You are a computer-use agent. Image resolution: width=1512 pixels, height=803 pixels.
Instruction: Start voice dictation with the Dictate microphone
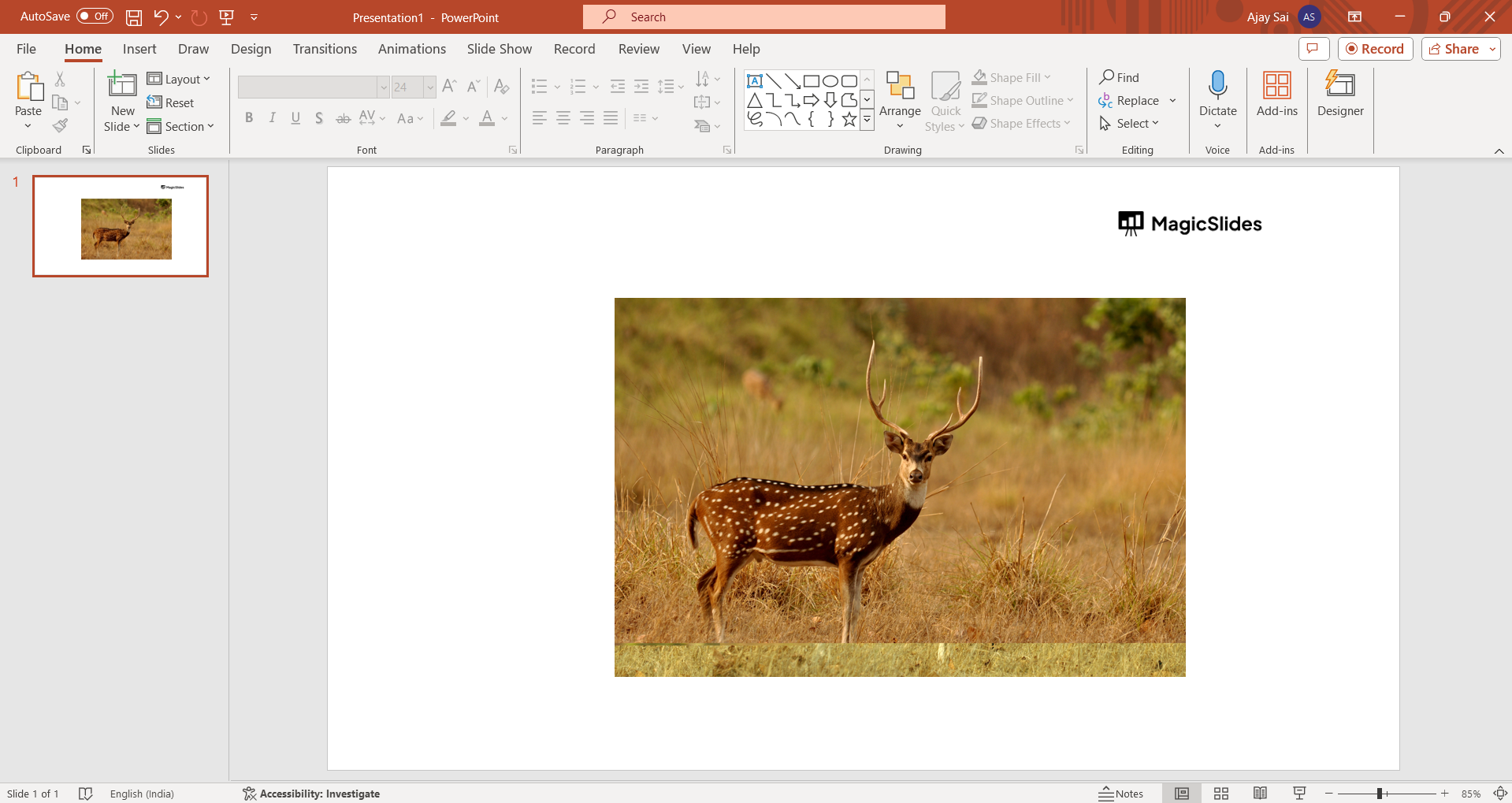[x=1217, y=85]
